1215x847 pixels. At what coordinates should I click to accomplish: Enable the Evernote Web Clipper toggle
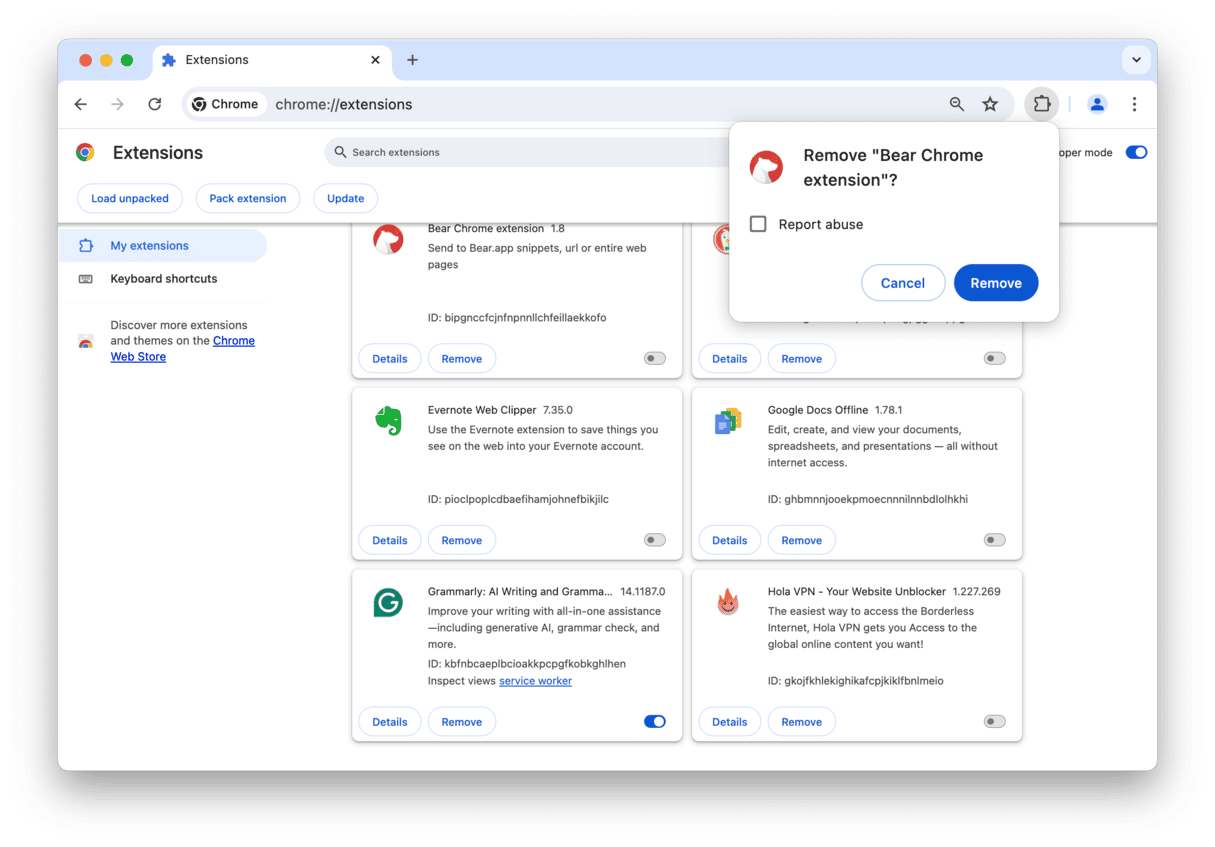click(x=655, y=540)
